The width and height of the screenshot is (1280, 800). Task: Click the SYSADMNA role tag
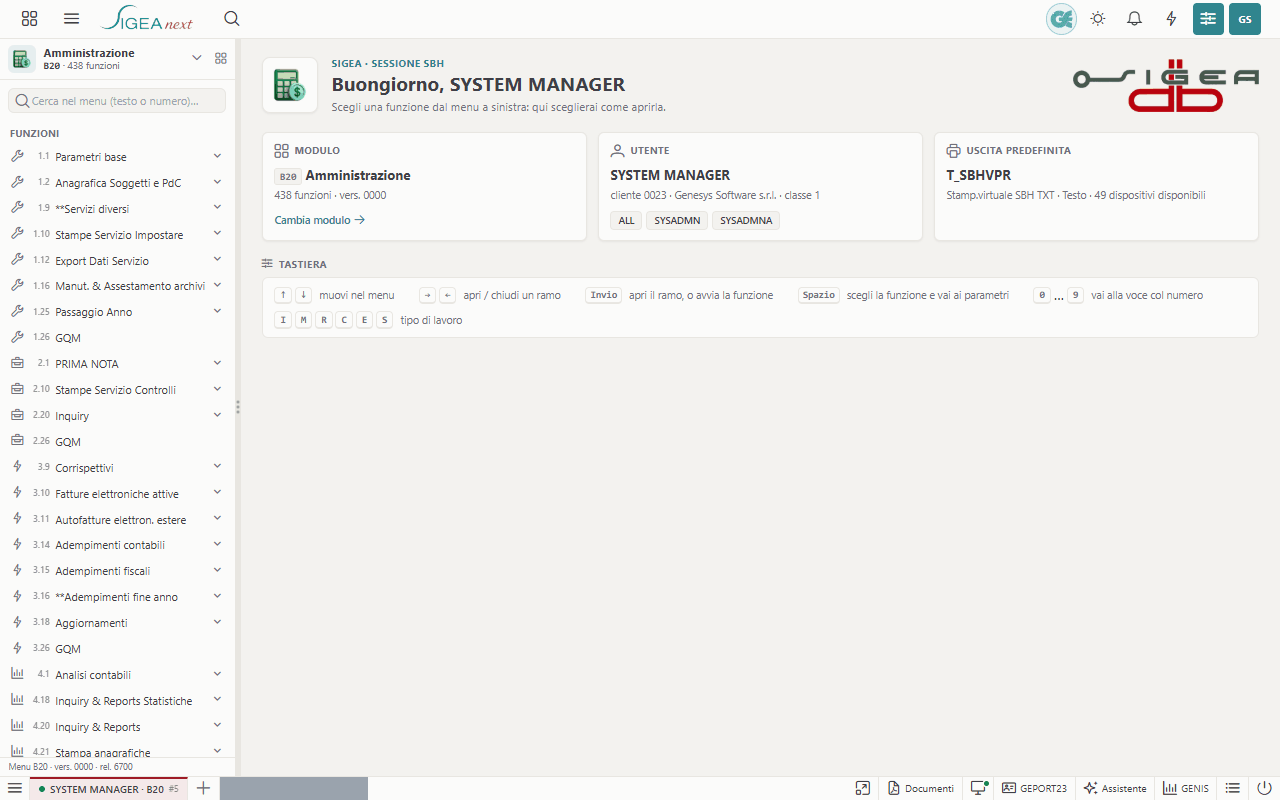pos(746,221)
